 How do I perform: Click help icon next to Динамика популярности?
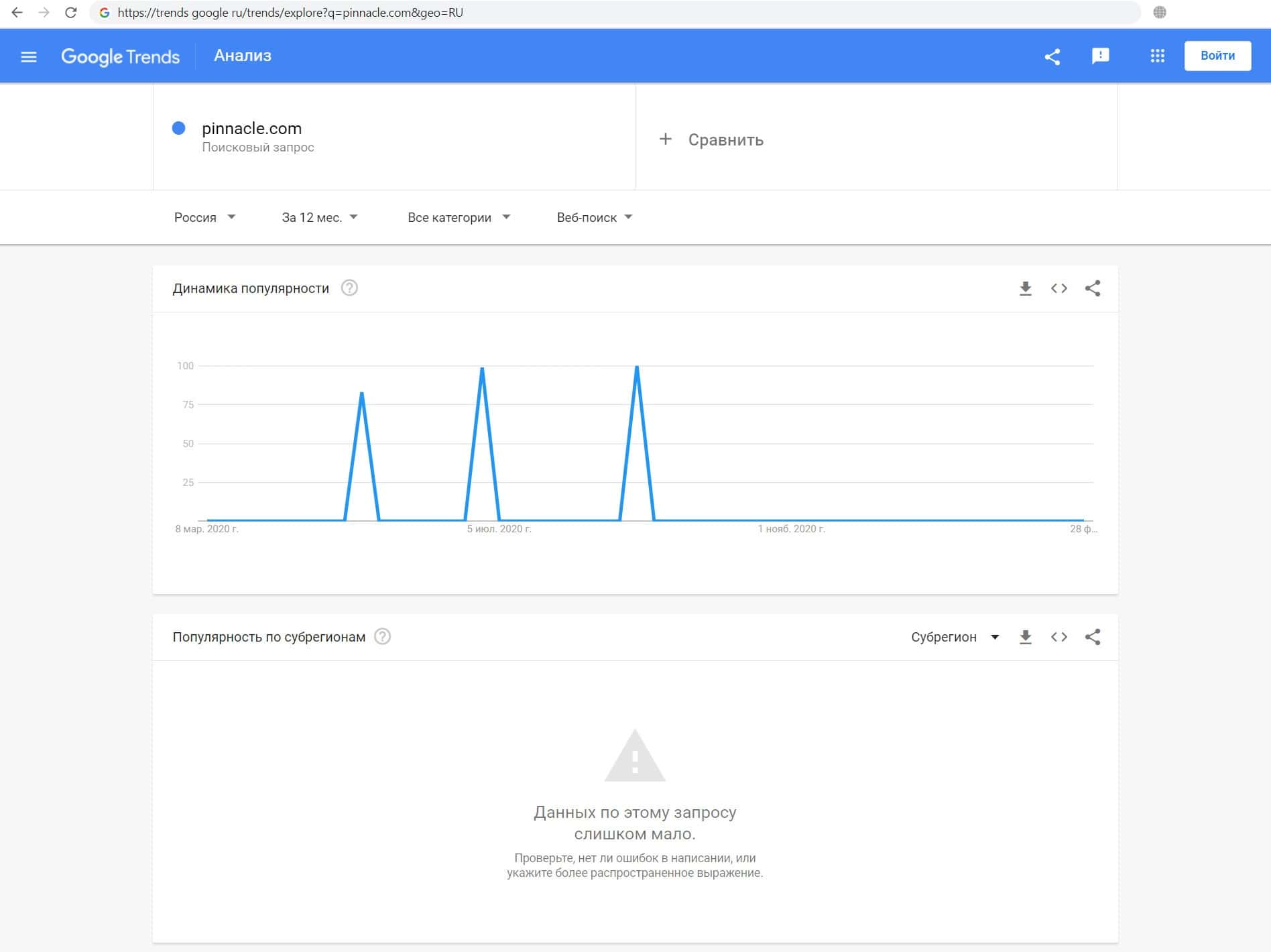349,288
